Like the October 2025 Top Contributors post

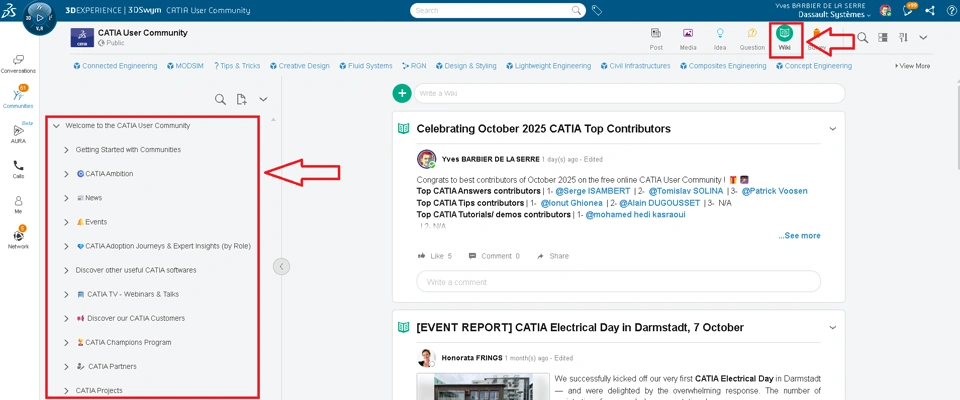coord(435,256)
